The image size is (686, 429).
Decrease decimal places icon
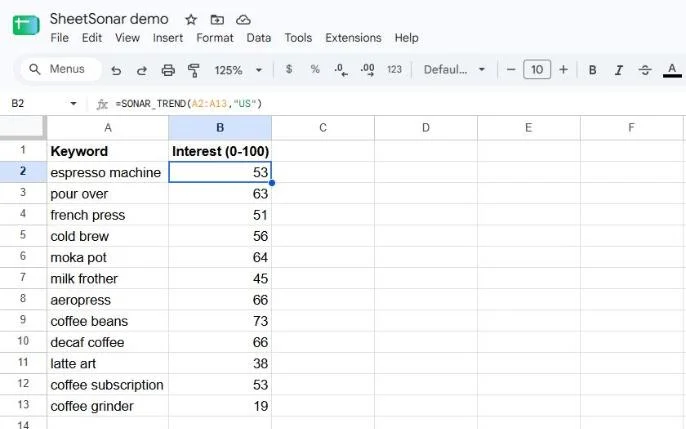341,70
